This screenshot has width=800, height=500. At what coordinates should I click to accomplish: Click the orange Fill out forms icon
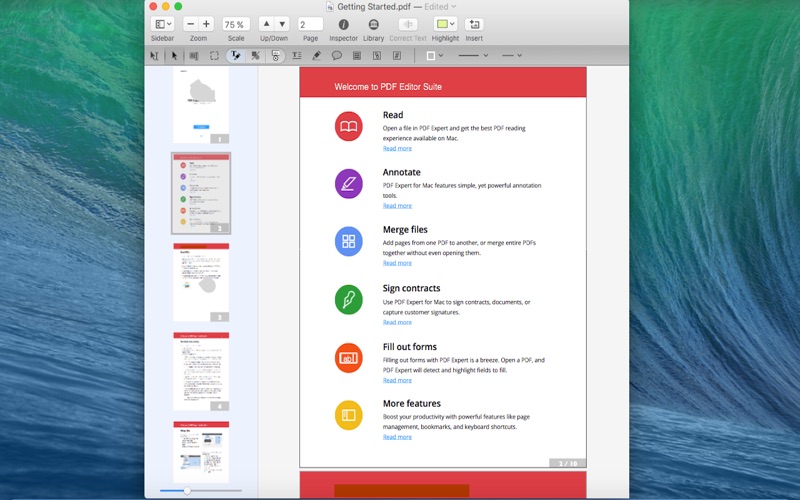[348, 358]
